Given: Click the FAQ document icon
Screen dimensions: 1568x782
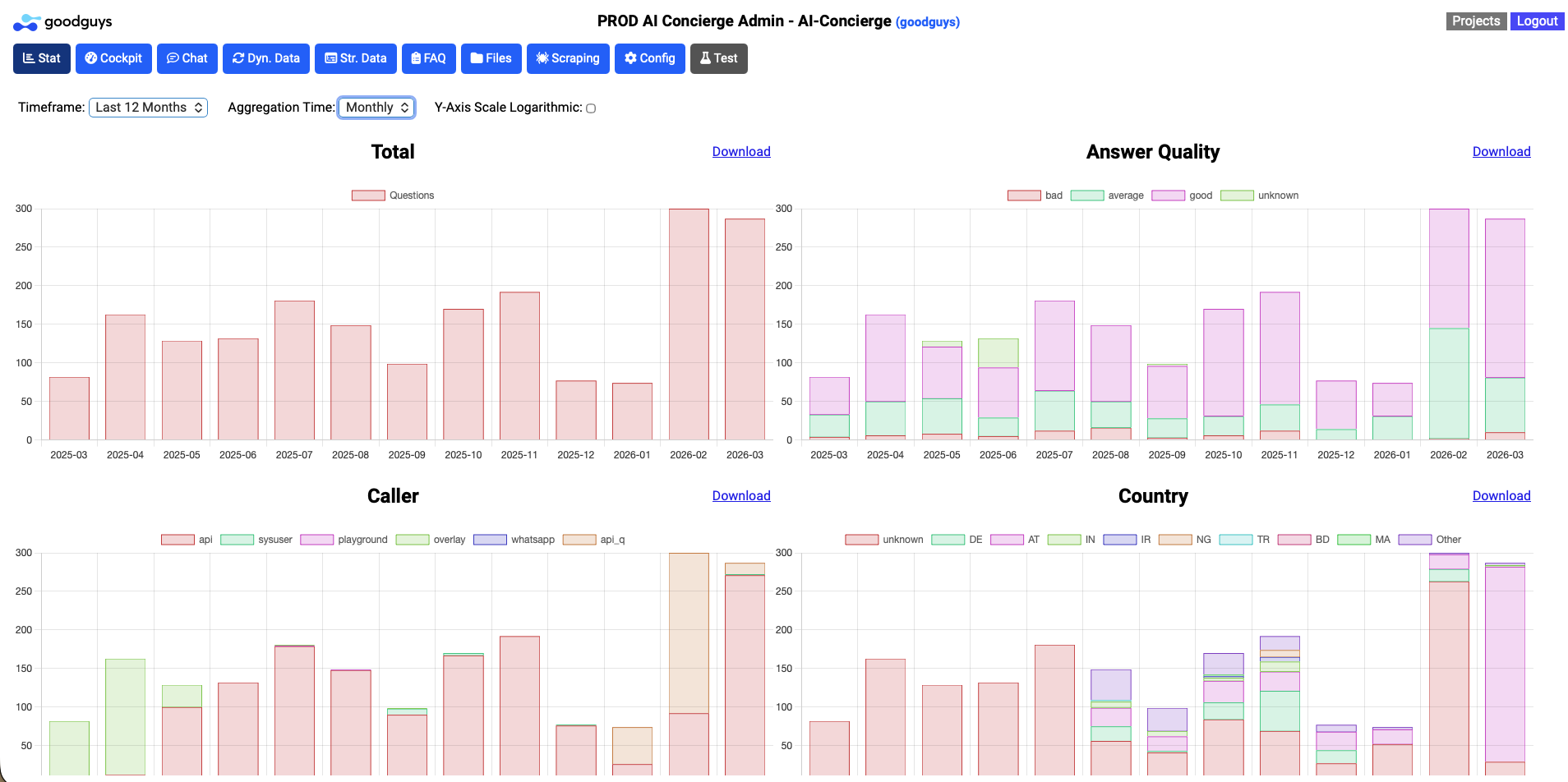Looking at the screenshot, I should [417, 57].
